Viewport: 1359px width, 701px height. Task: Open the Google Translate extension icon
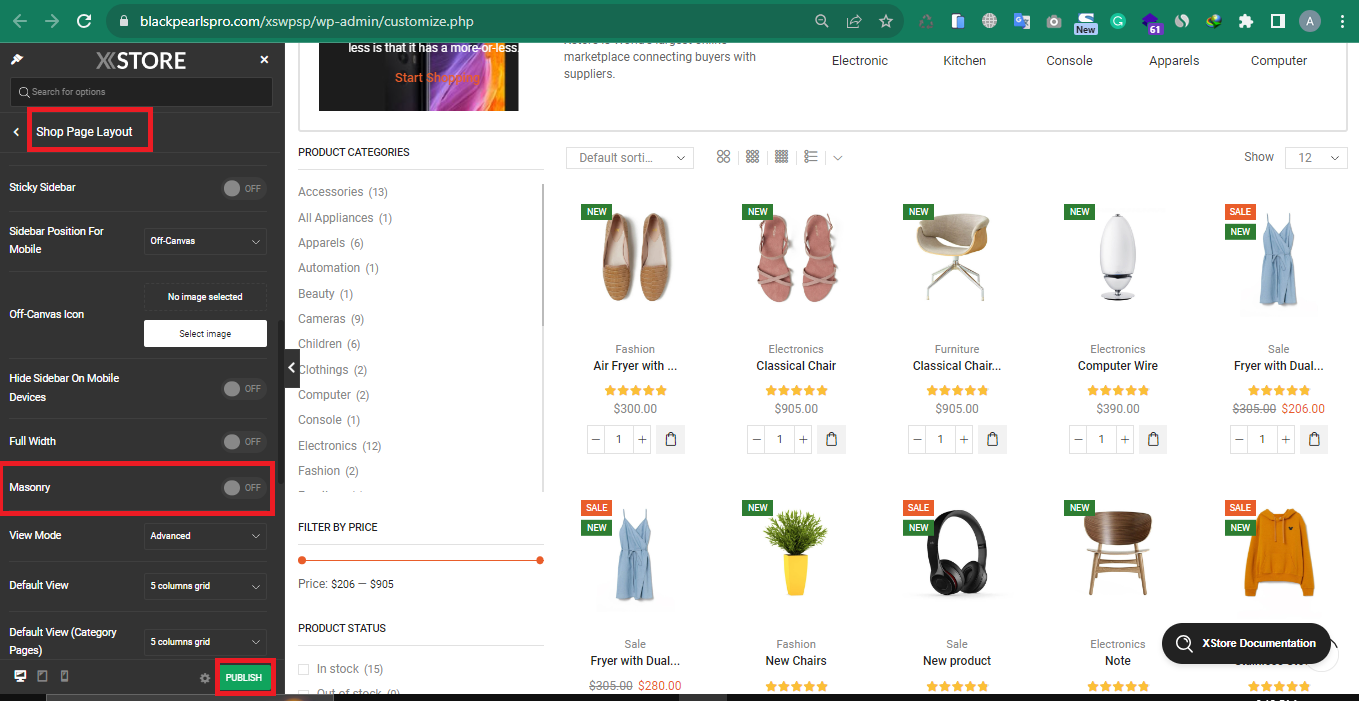tap(1021, 21)
